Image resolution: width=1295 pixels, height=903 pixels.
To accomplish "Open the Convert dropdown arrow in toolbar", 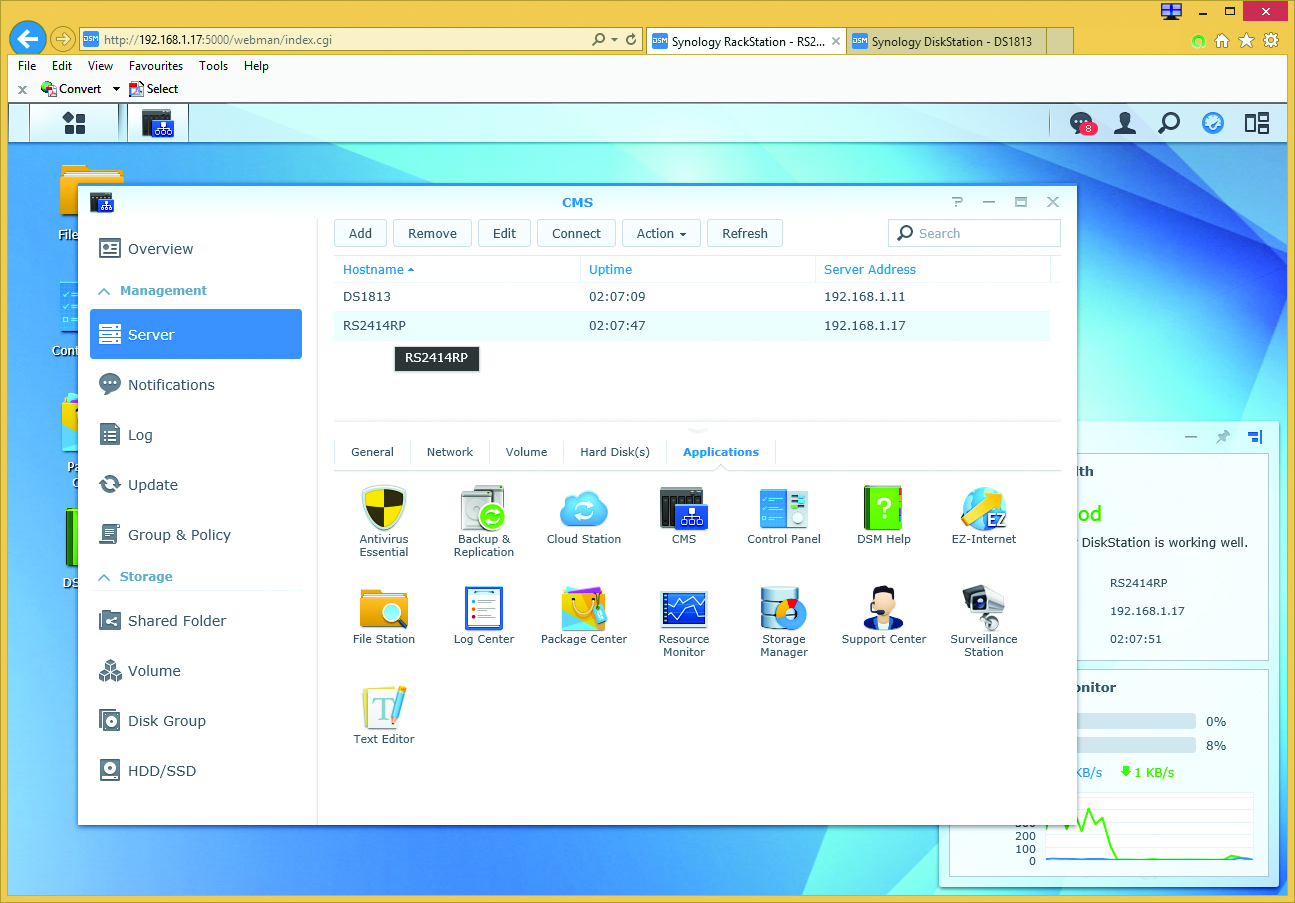I will [116, 89].
